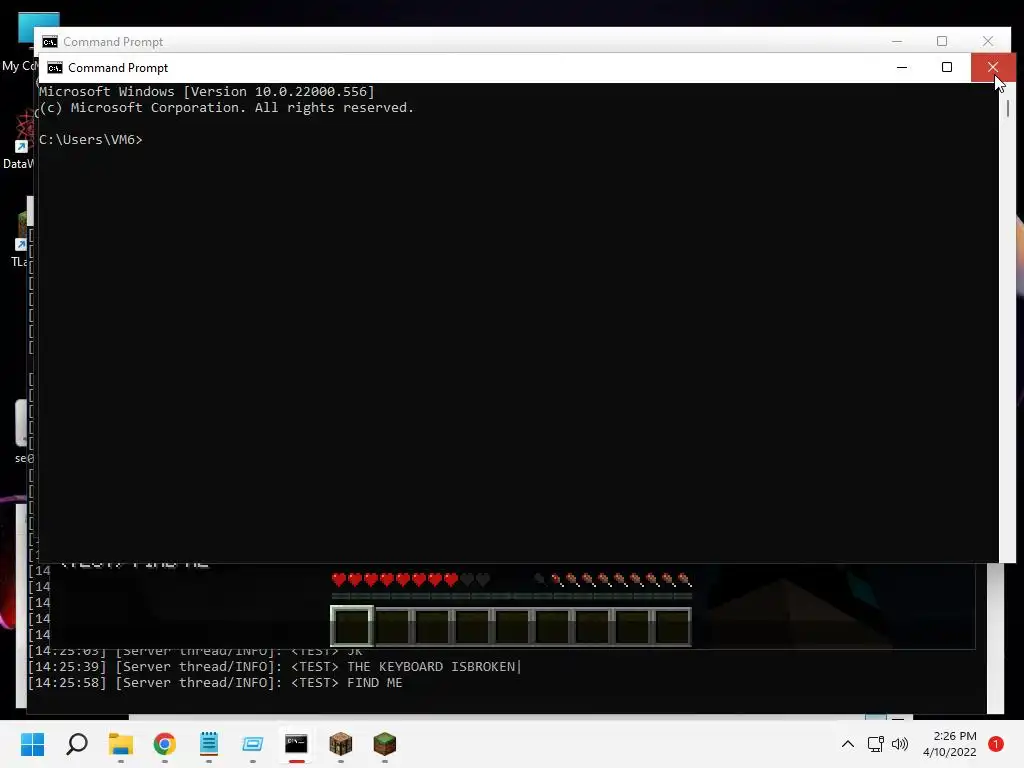Open the background Command Prompt title bar icon
1024x768 pixels.
[x=50, y=42]
